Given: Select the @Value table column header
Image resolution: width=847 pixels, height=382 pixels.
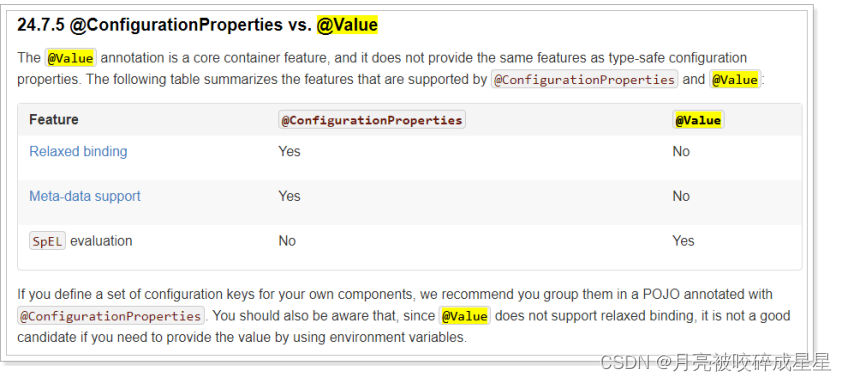Looking at the screenshot, I should (x=698, y=120).
